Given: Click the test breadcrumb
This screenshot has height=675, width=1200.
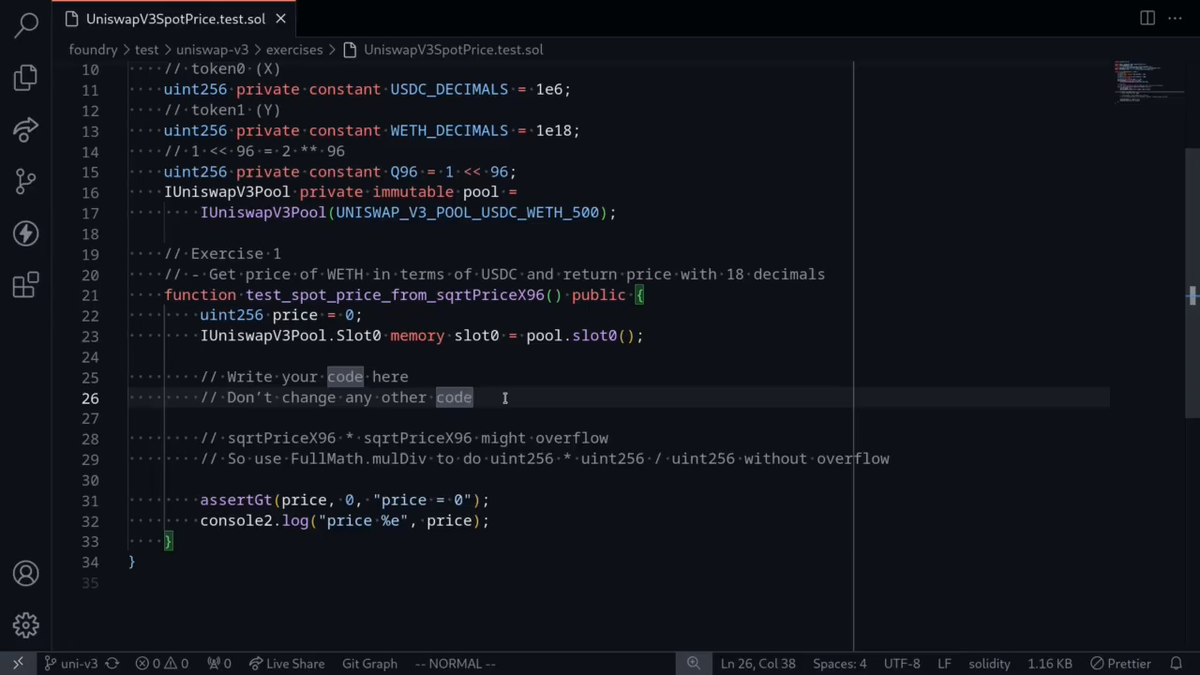Looking at the screenshot, I should click(147, 49).
